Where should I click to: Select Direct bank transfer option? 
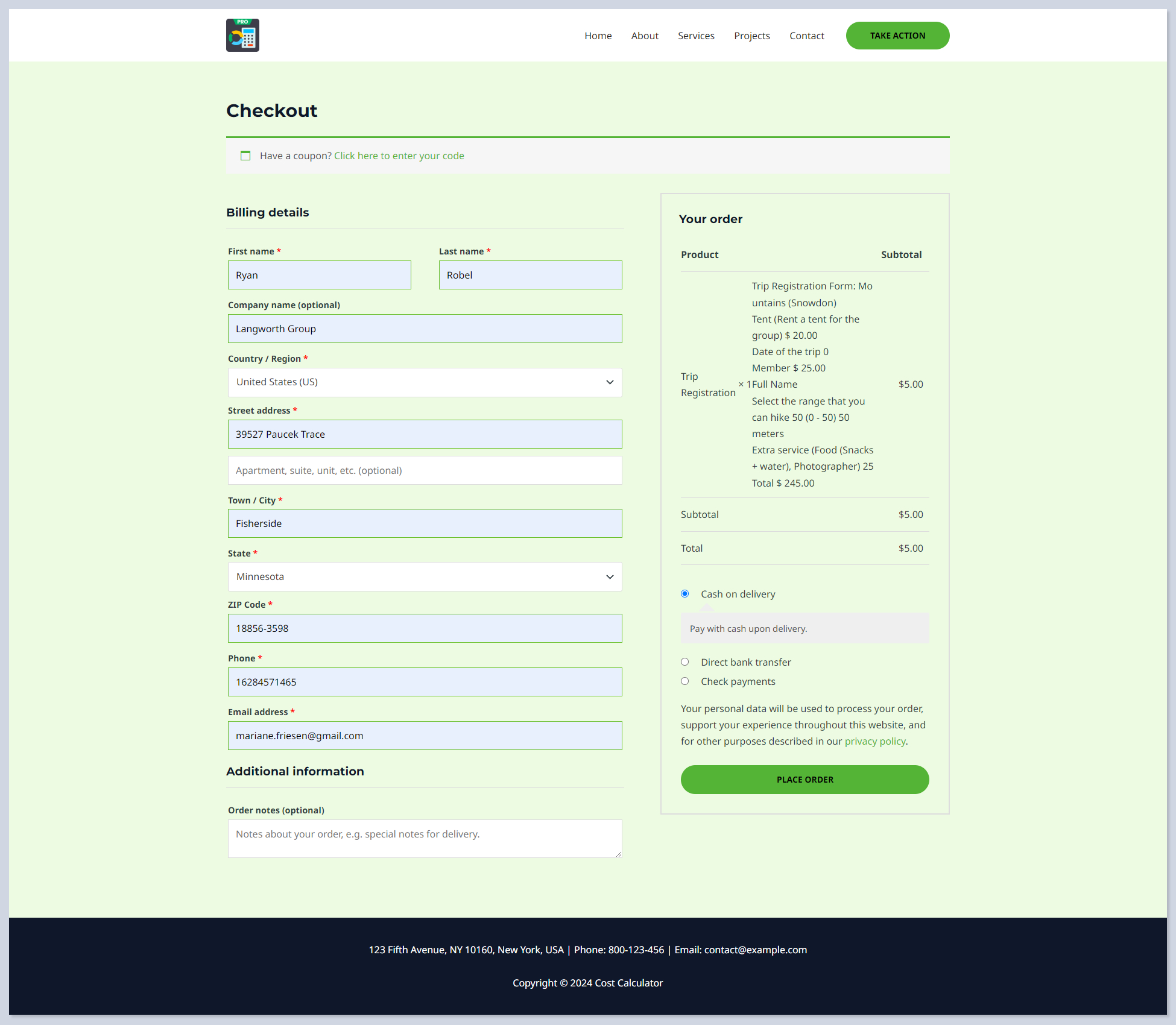click(x=685, y=662)
